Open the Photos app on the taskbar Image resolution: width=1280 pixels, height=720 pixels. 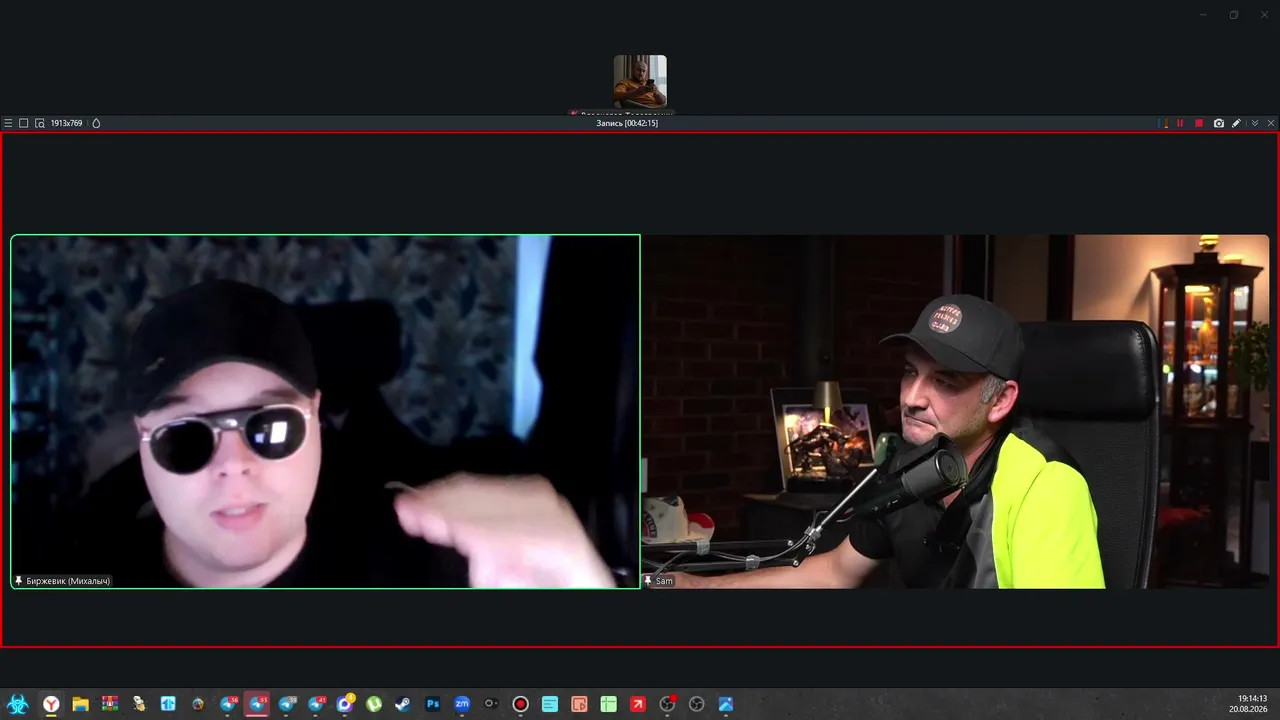(726, 704)
